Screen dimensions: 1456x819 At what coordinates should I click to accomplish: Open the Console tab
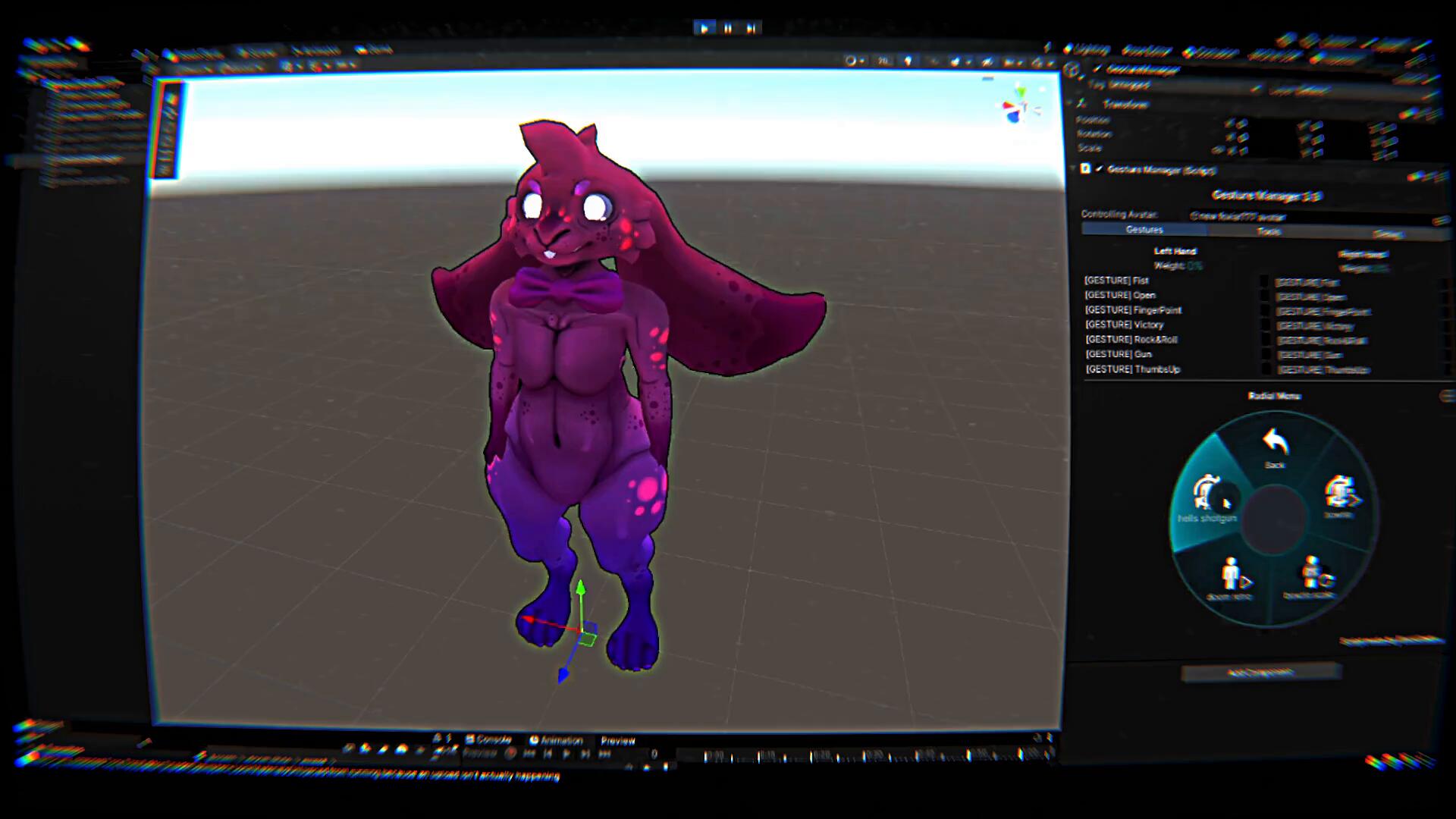[489, 739]
